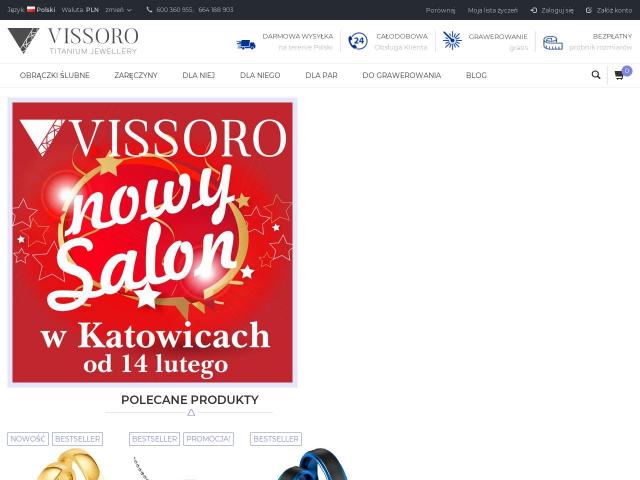Viewport: 640px width, 480px height.
Task: Click the cart item count badge
Action: click(x=627, y=71)
